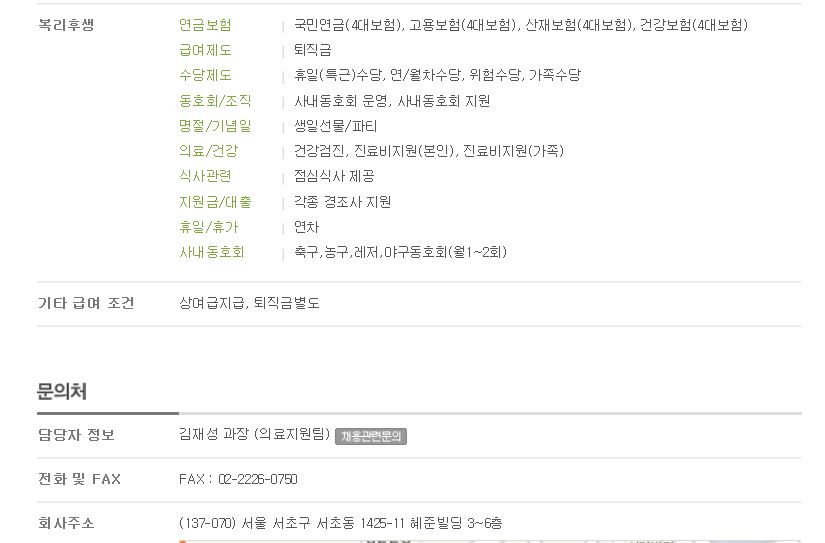Click the 급여제도 category label
Viewport: 825px width, 543px height.
tap(205, 50)
